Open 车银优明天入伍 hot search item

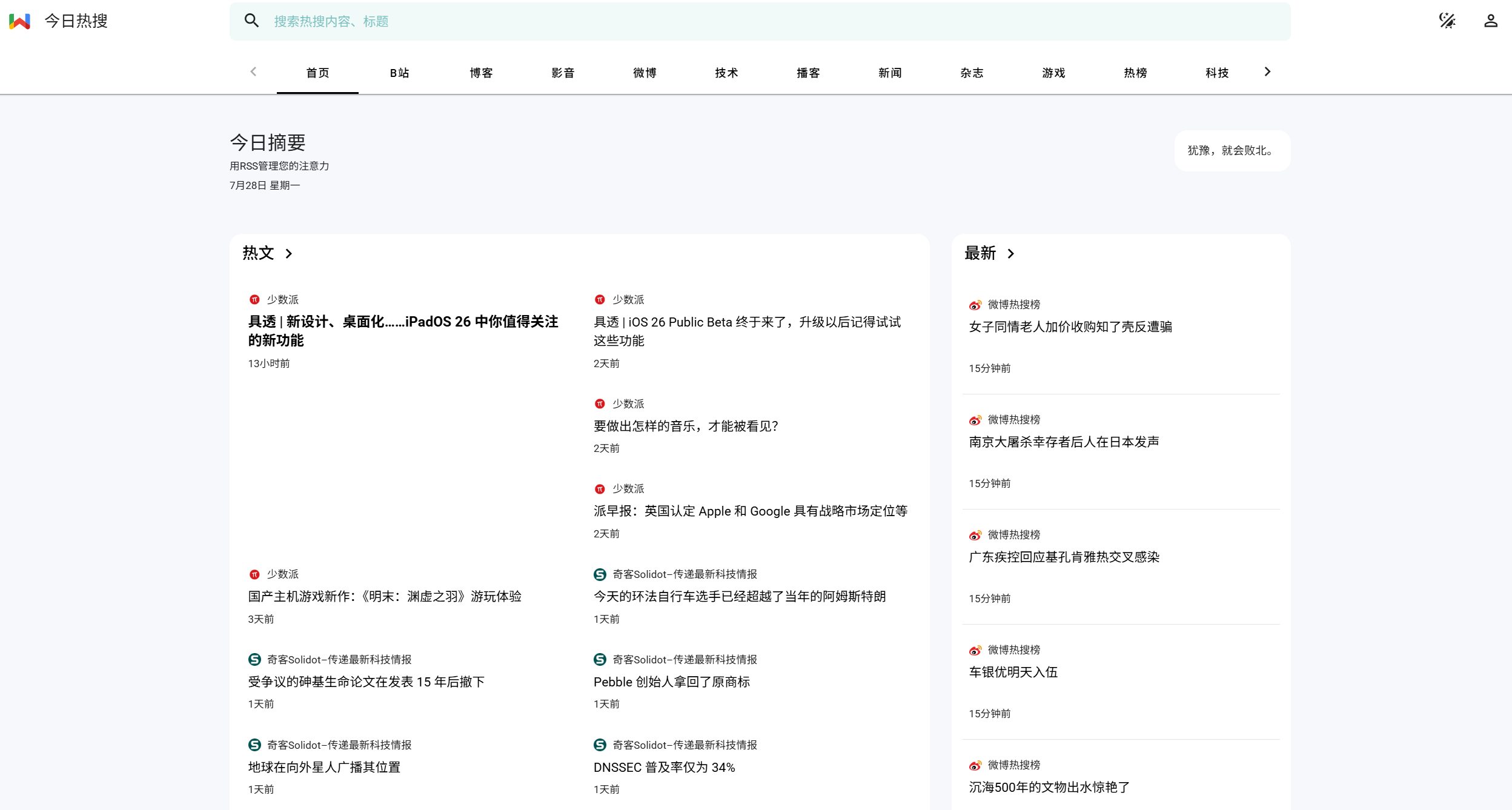point(1013,672)
